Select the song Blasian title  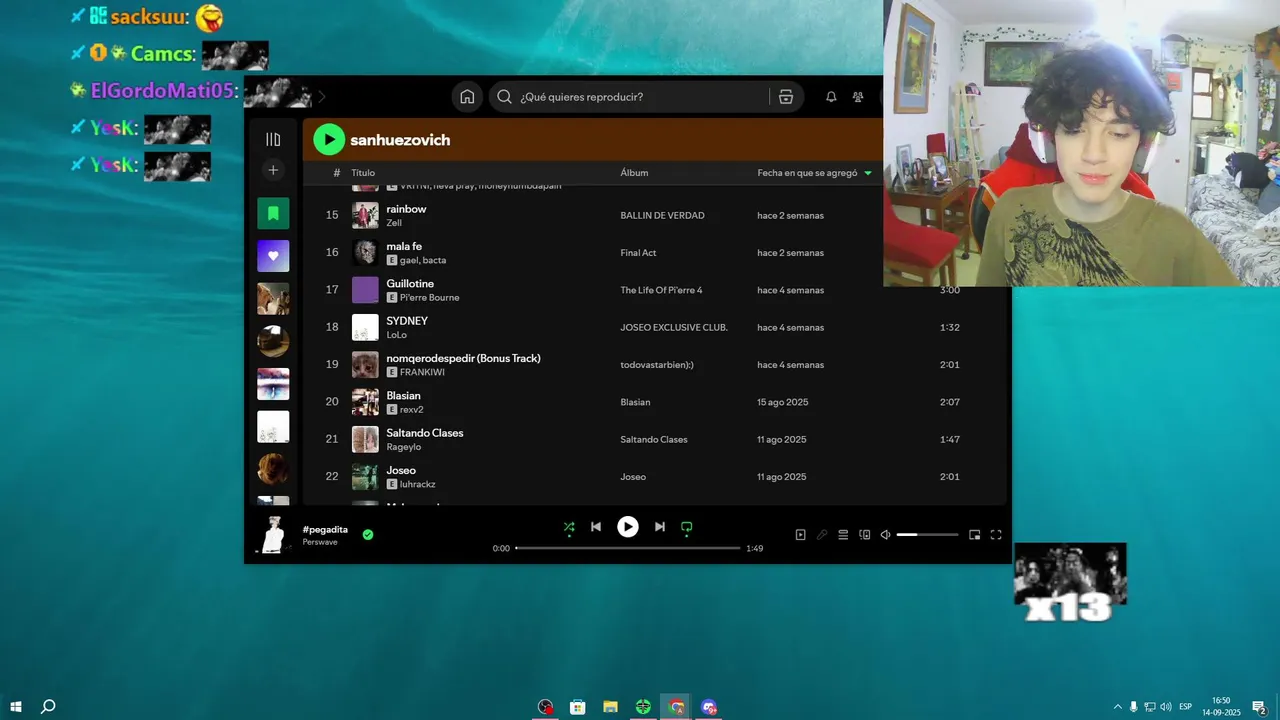[x=403, y=396]
